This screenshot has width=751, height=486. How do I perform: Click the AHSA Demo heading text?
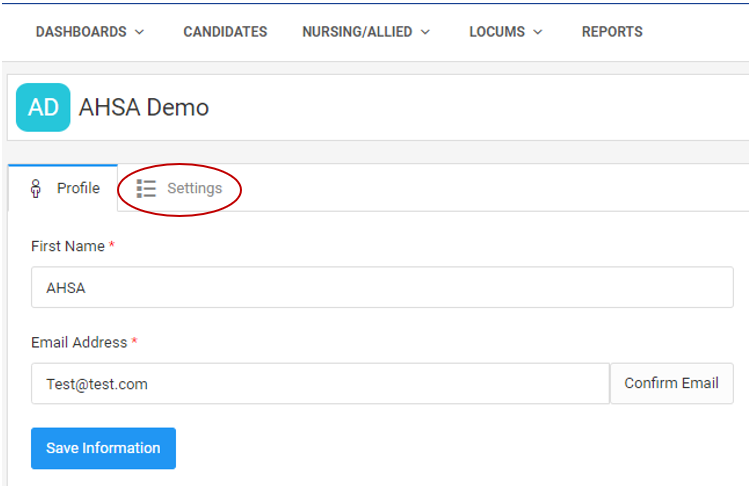144,108
